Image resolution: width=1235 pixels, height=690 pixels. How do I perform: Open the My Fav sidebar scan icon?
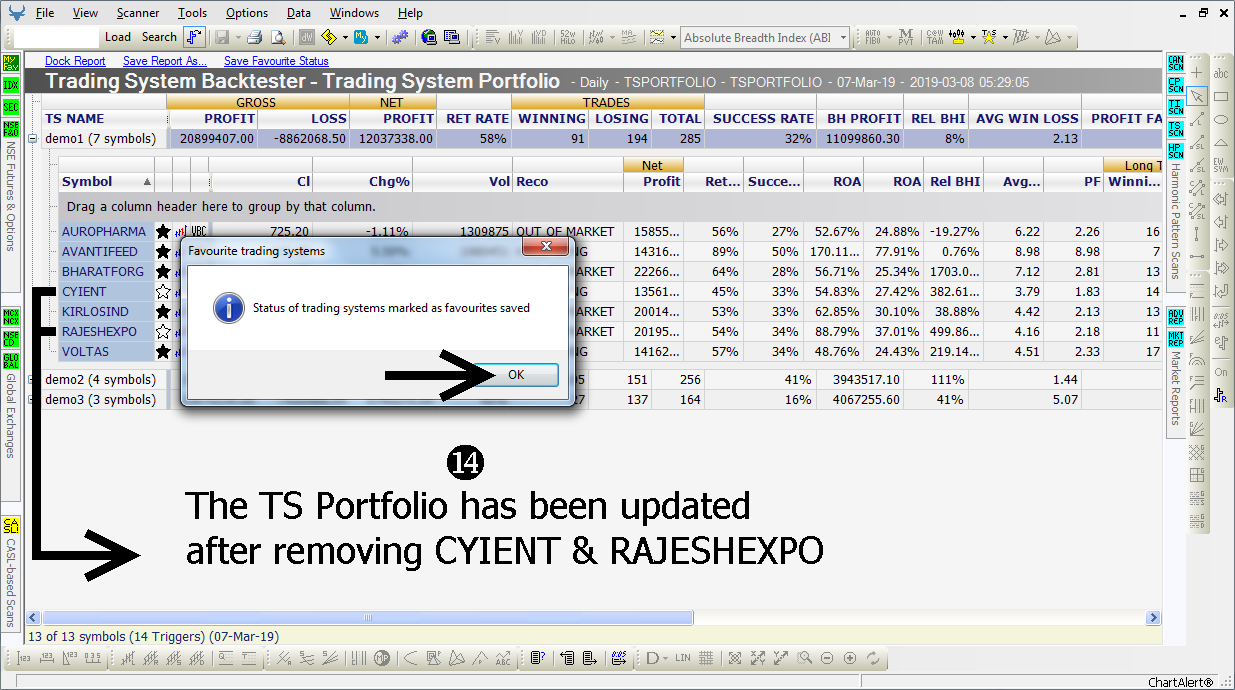pos(11,63)
